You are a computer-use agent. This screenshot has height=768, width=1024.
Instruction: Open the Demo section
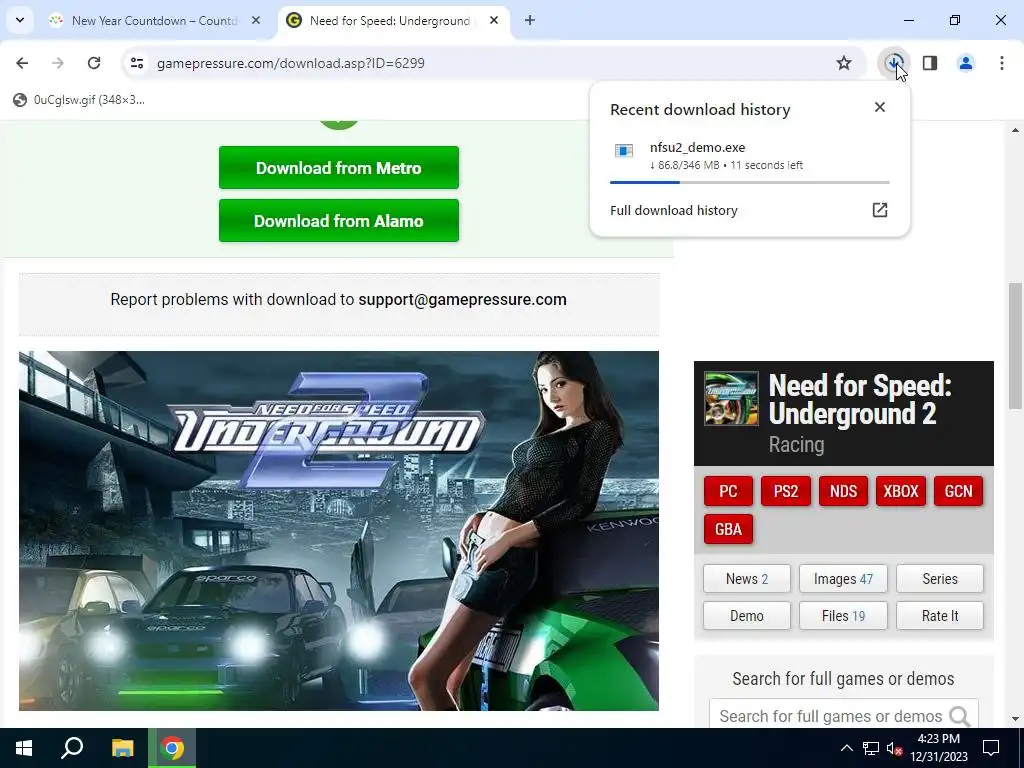(746, 616)
